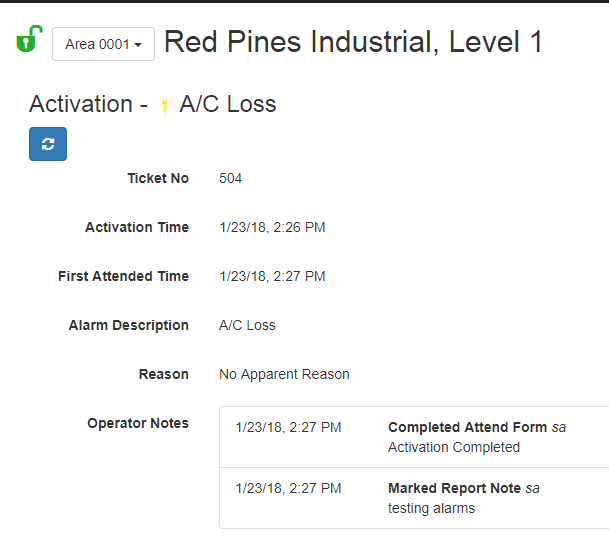Click the Alarm Description label
The image size is (609, 539).
click(x=129, y=325)
